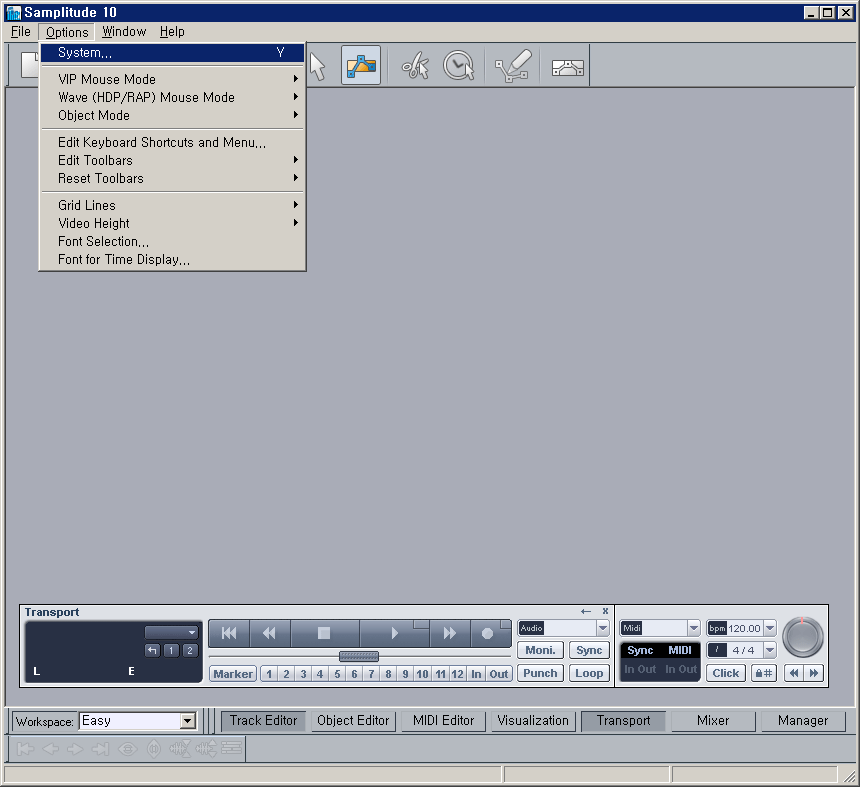Select the scissors cut mouse mode
This screenshot has width=860, height=787.
pyautogui.click(x=415, y=66)
